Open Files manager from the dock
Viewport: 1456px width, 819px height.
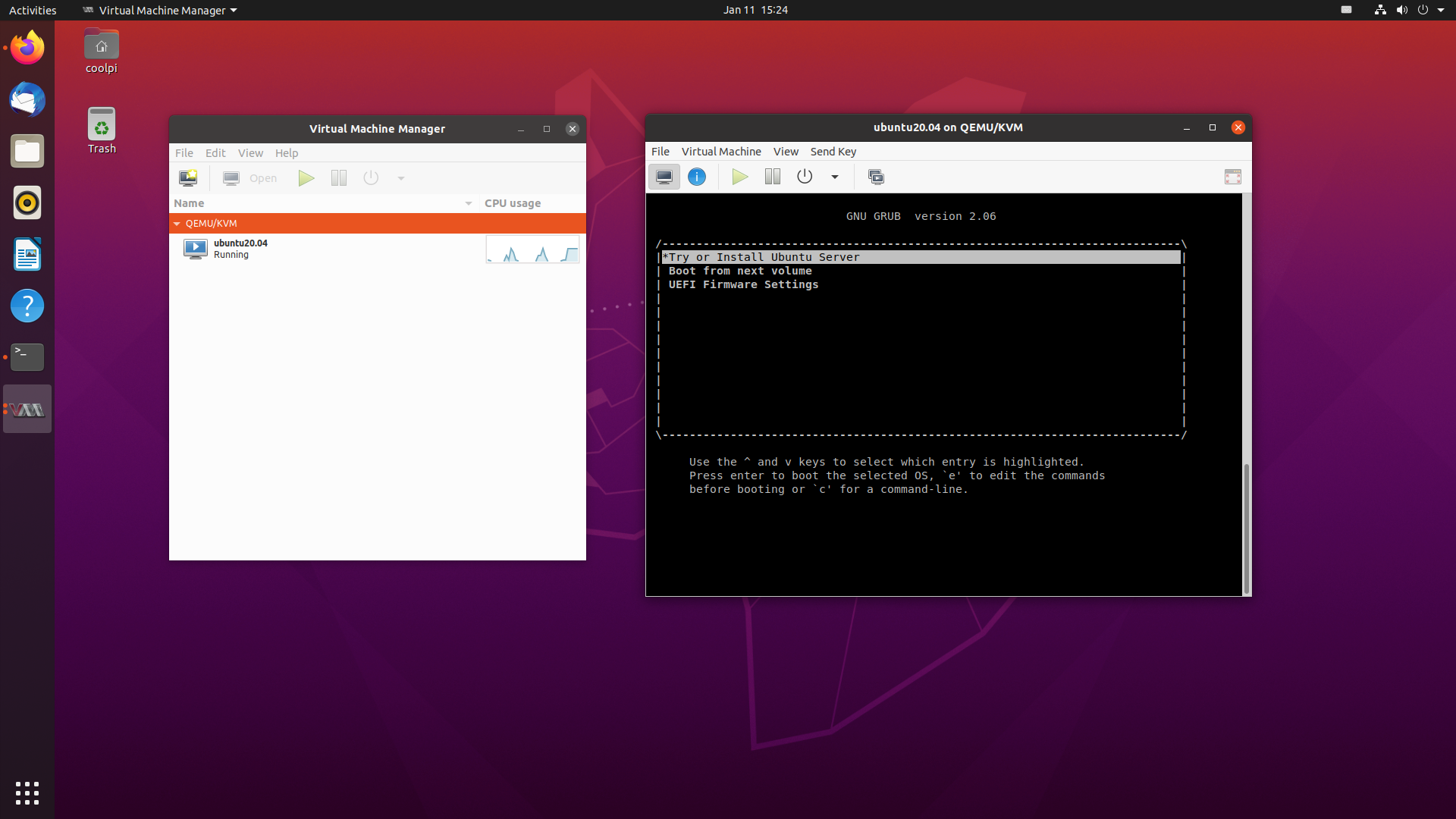click(27, 151)
